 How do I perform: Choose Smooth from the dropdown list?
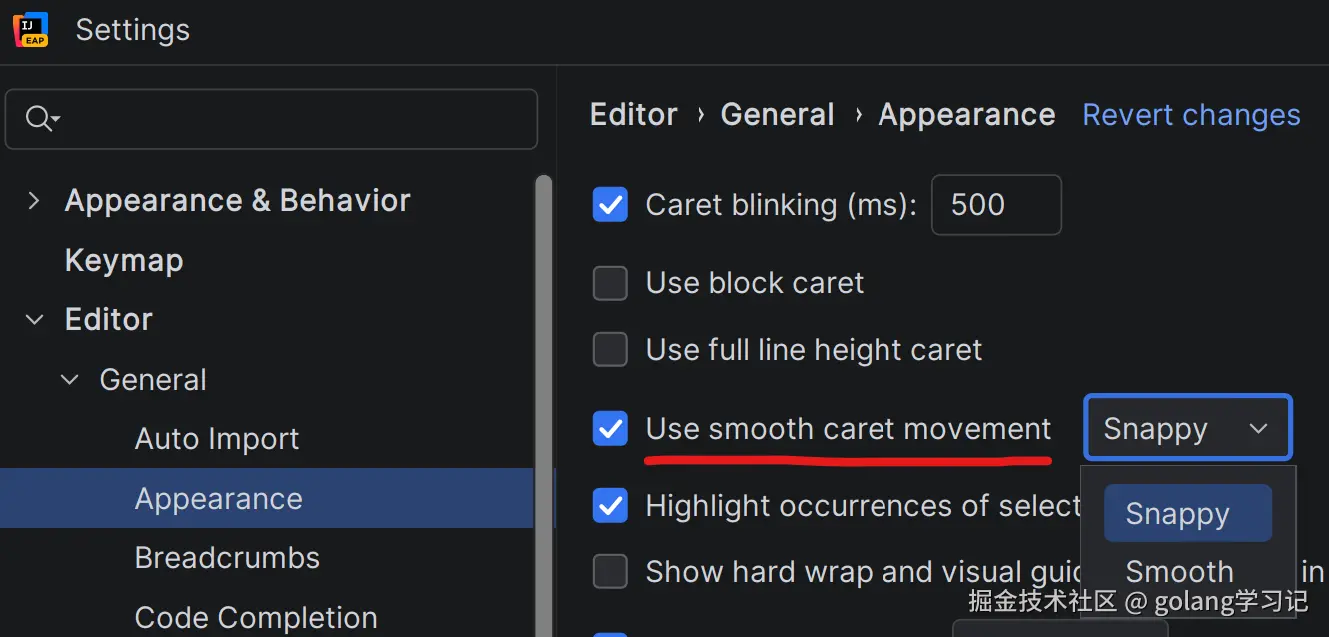pos(1180,572)
